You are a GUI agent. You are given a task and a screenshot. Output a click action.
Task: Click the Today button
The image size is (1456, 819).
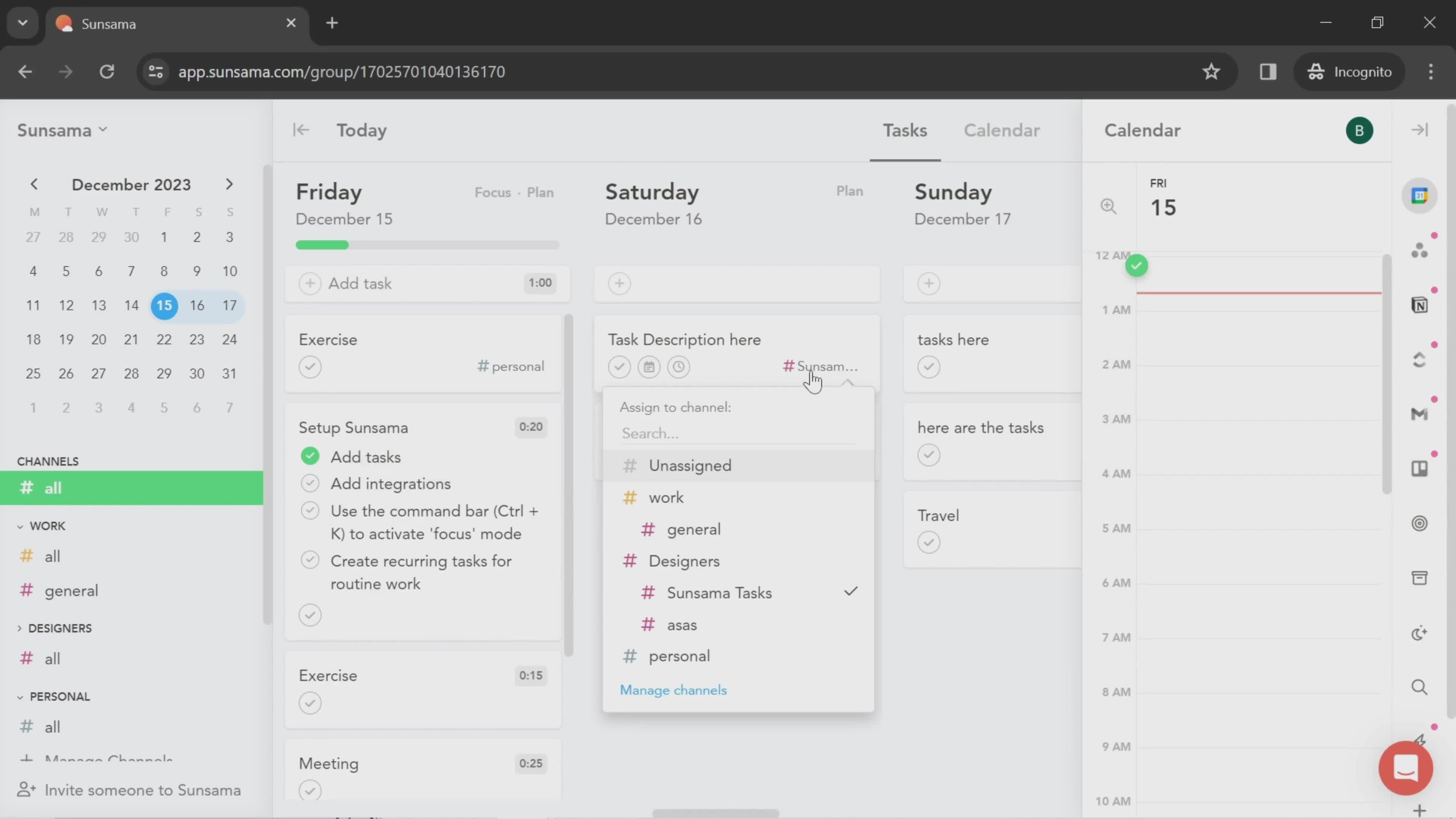click(362, 130)
